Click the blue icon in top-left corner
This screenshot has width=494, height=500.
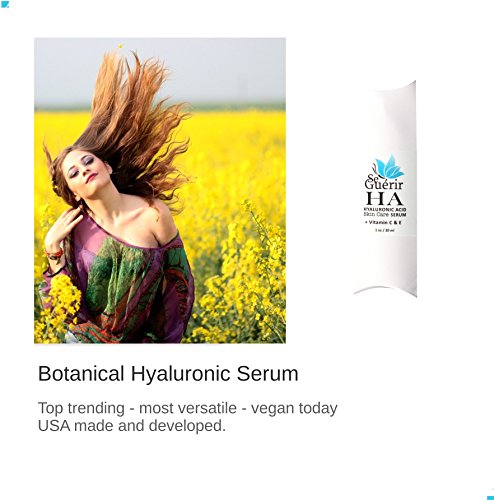point(5,4)
